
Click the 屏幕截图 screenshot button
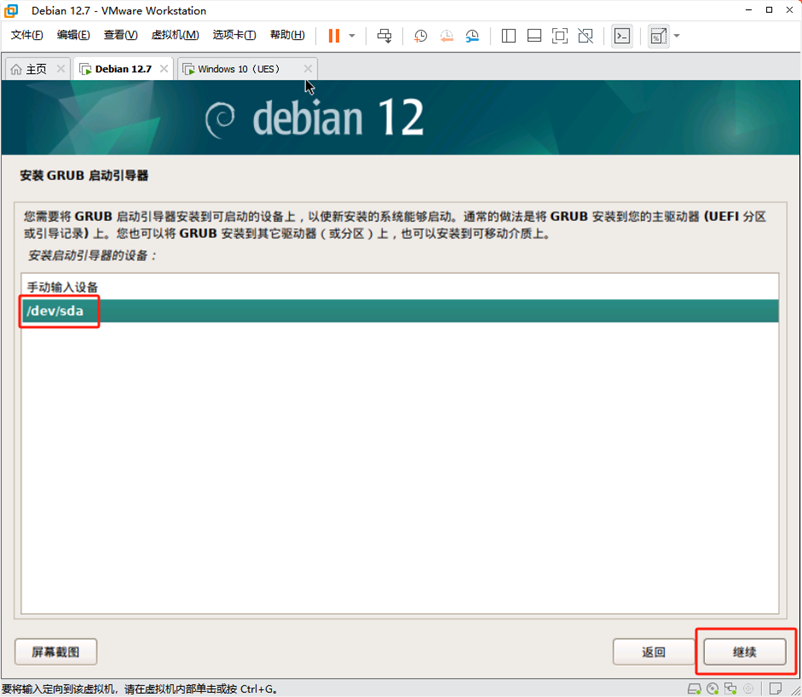pos(56,652)
